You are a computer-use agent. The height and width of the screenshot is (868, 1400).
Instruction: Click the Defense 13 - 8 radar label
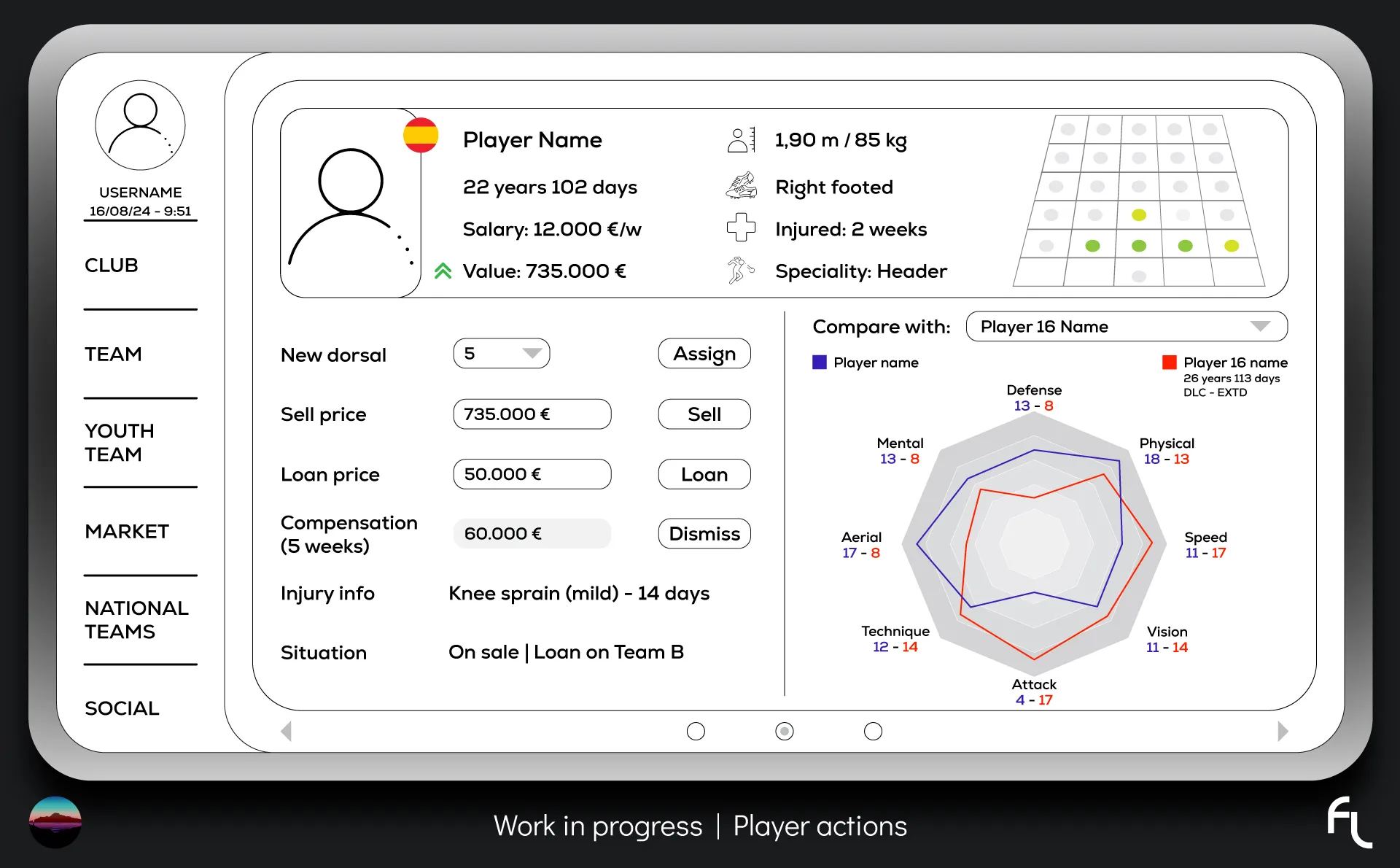pyautogui.click(x=1034, y=398)
